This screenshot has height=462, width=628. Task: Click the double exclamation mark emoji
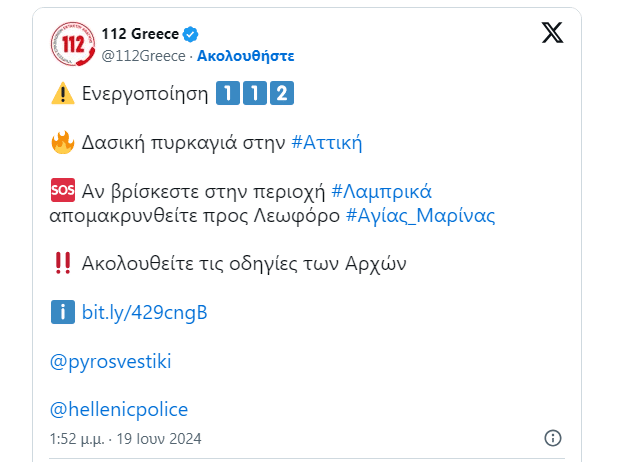point(62,263)
